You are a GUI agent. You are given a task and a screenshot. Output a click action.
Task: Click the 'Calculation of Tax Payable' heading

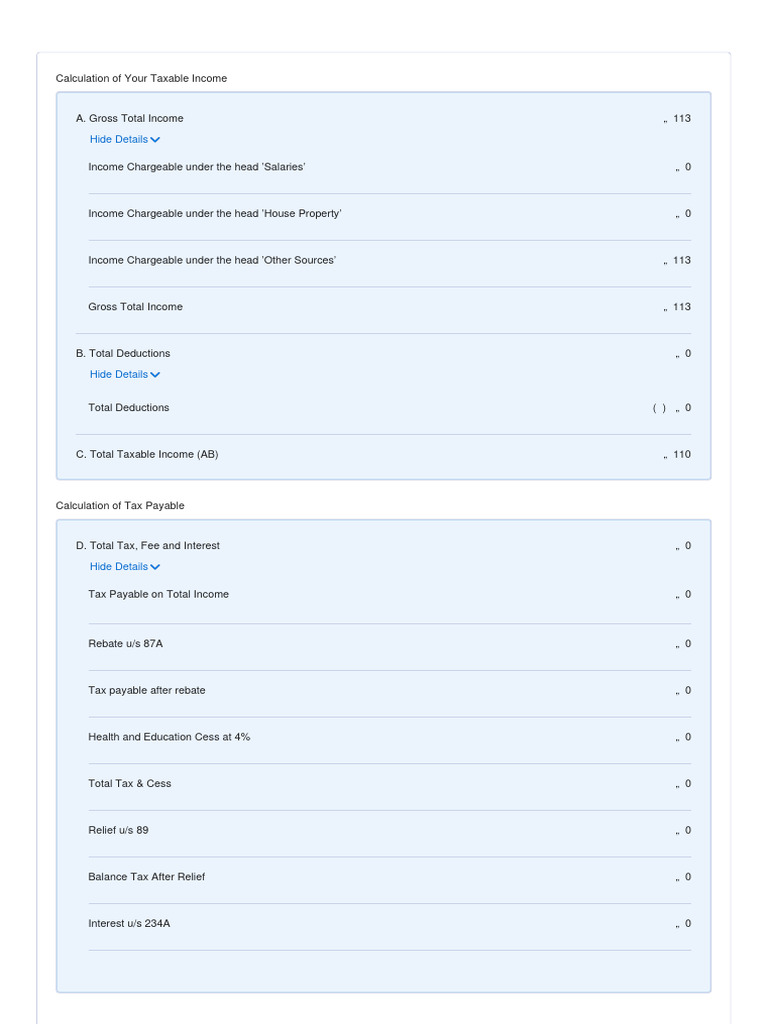[x=120, y=506]
